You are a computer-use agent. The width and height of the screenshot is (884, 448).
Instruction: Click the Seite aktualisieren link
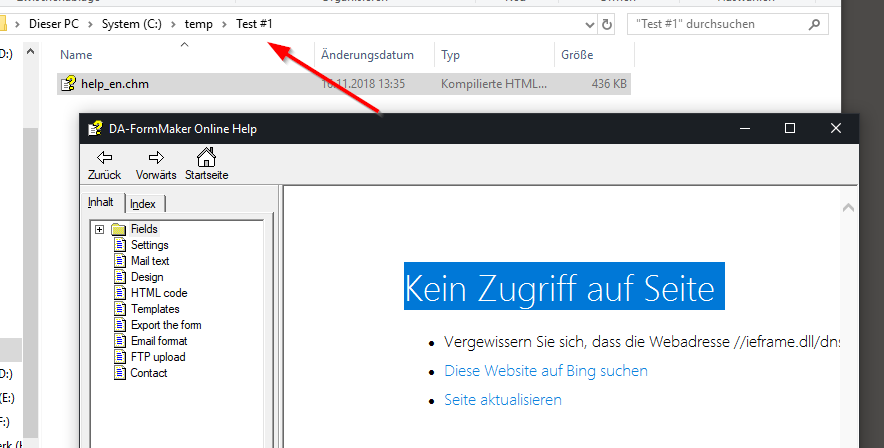point(503,400)
